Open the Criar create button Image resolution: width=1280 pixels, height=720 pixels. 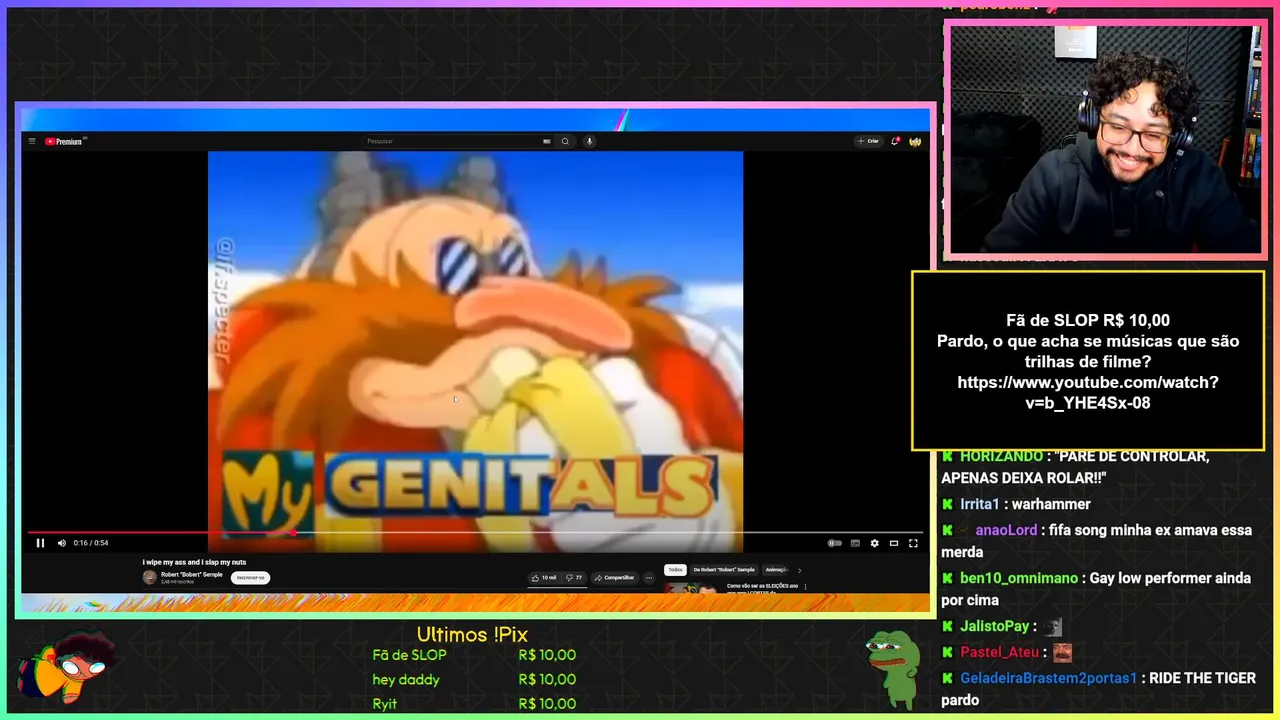point(868,141)
